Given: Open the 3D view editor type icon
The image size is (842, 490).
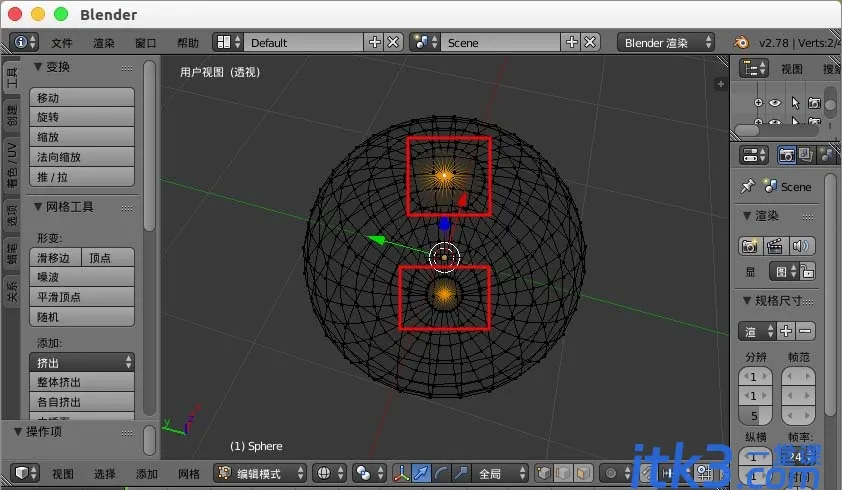Looking at the screenshot, I should click(x=25, y=473).
